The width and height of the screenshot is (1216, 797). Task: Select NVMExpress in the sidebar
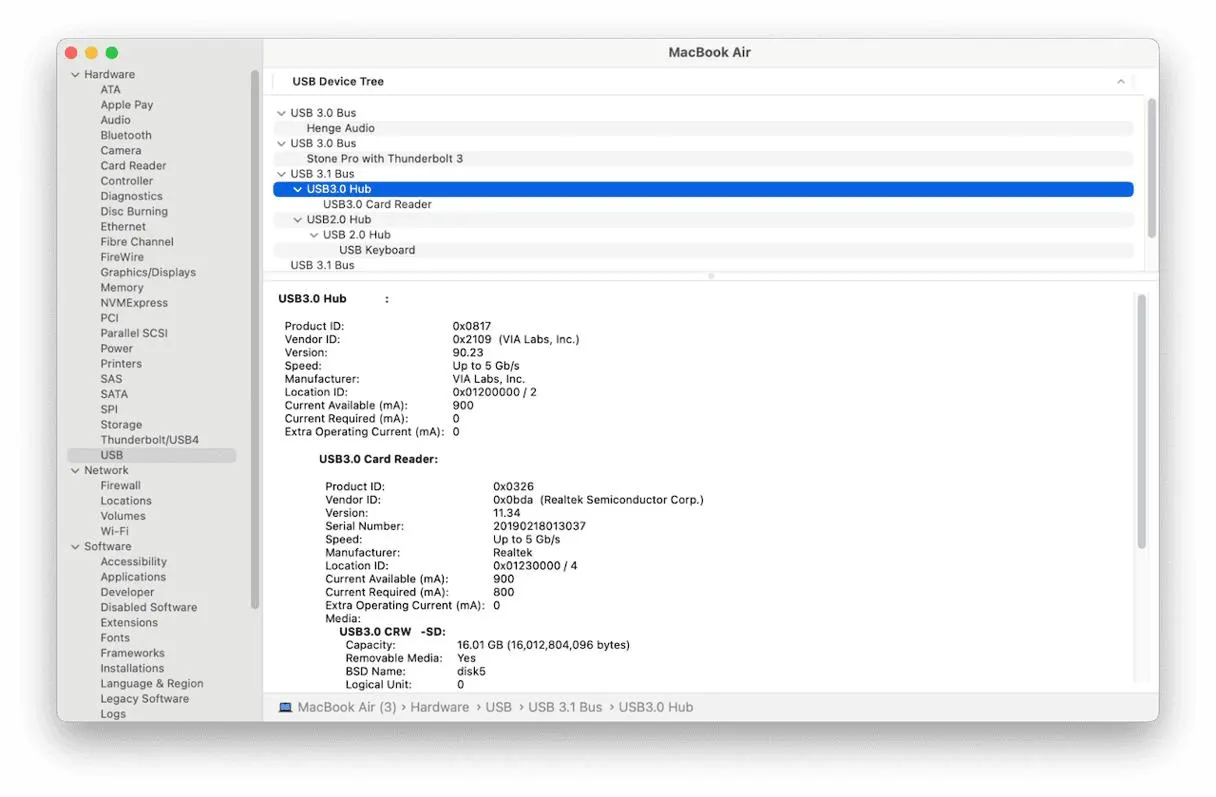134,303
